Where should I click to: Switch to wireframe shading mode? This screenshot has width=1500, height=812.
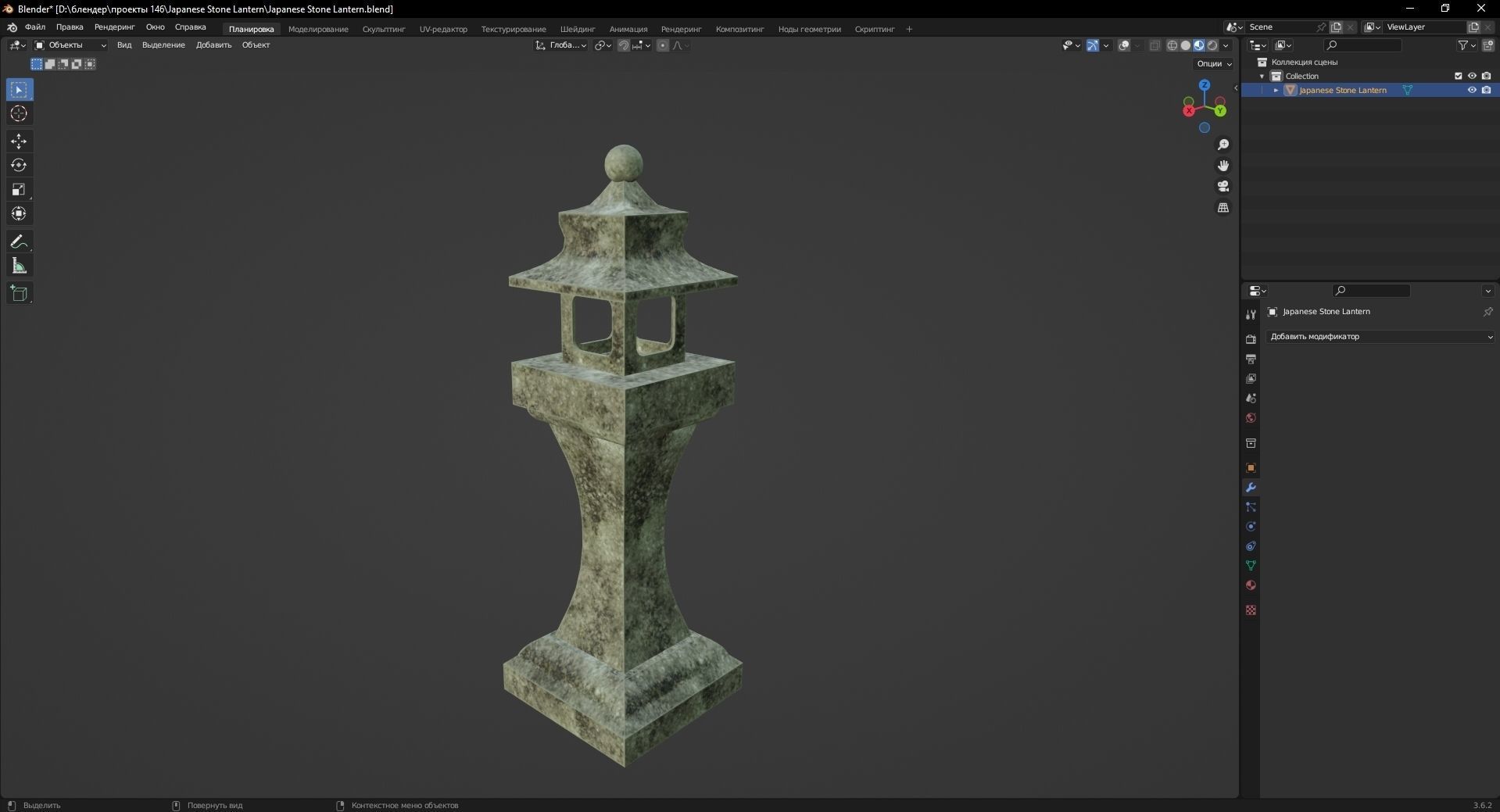(1172, 45)
